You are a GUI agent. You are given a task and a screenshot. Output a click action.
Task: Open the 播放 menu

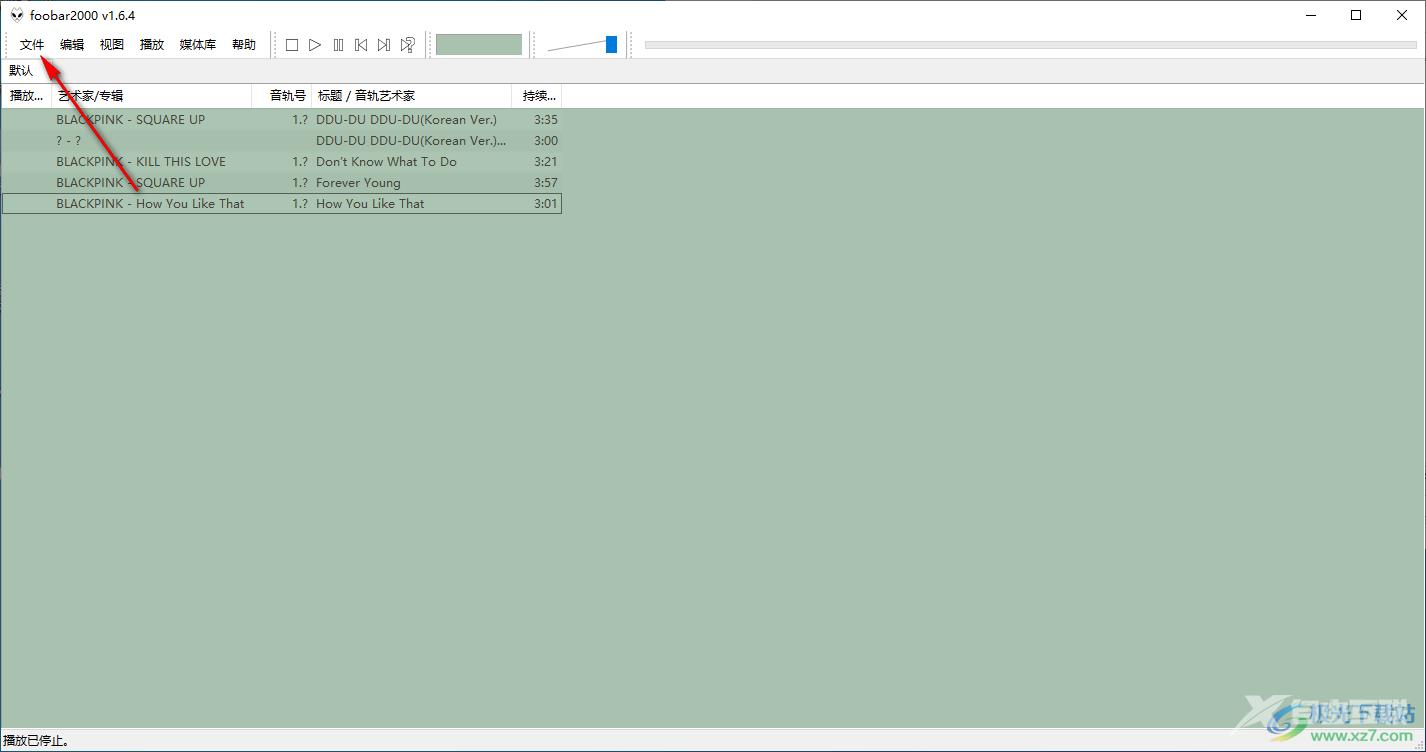152,45
